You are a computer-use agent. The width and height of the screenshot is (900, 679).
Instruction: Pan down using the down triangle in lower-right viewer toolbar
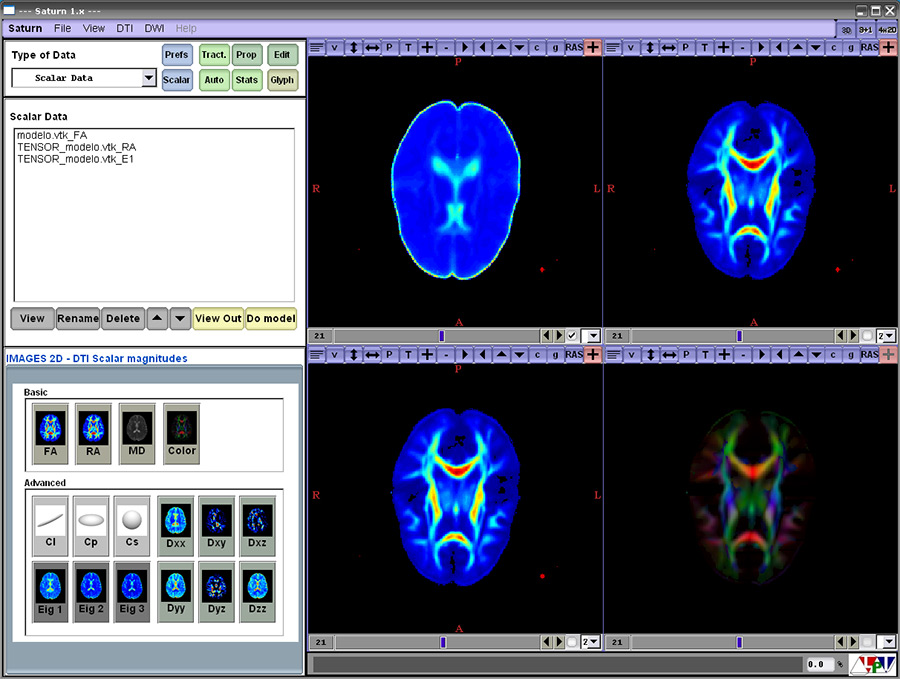pos(816,355)
